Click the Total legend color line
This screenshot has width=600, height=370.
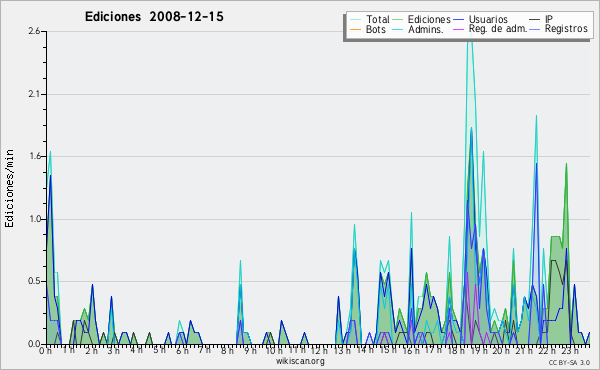[x=355, y=20]
